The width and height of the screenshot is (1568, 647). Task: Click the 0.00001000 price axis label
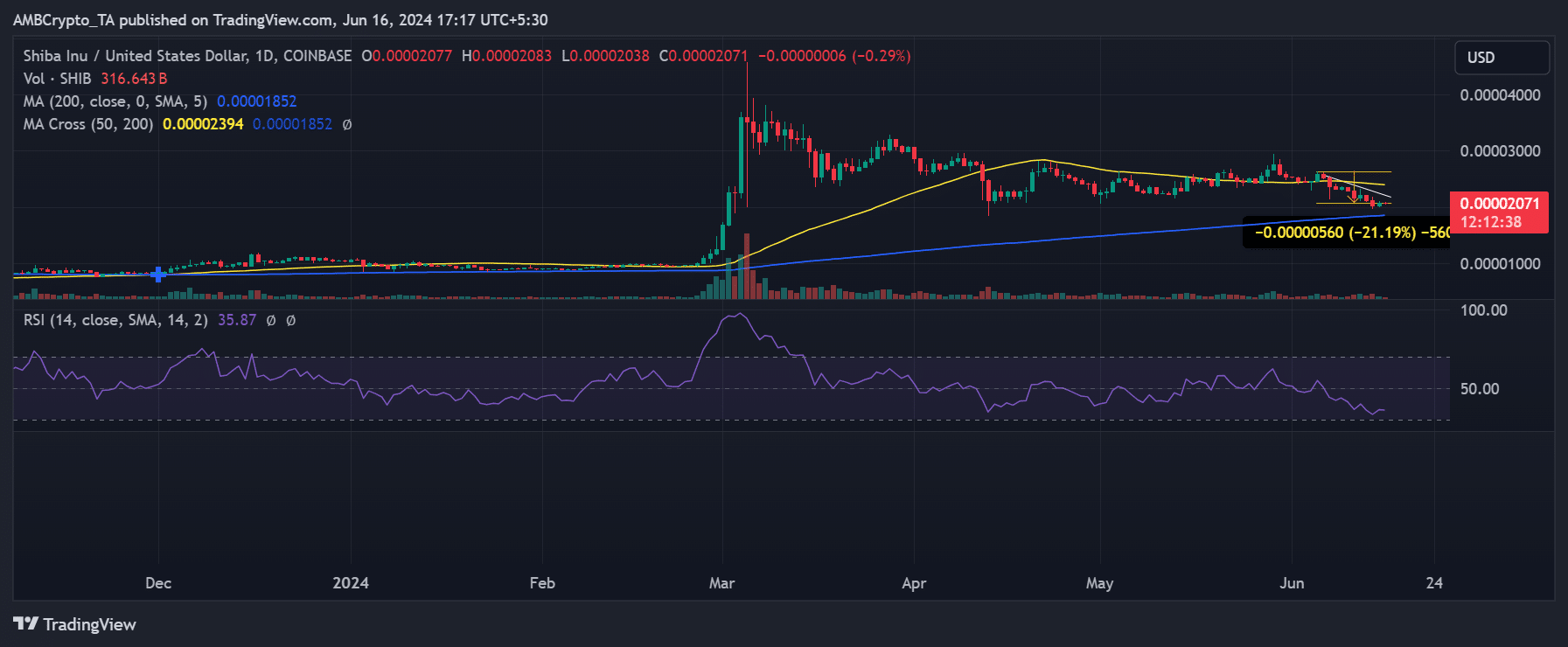1500,264
